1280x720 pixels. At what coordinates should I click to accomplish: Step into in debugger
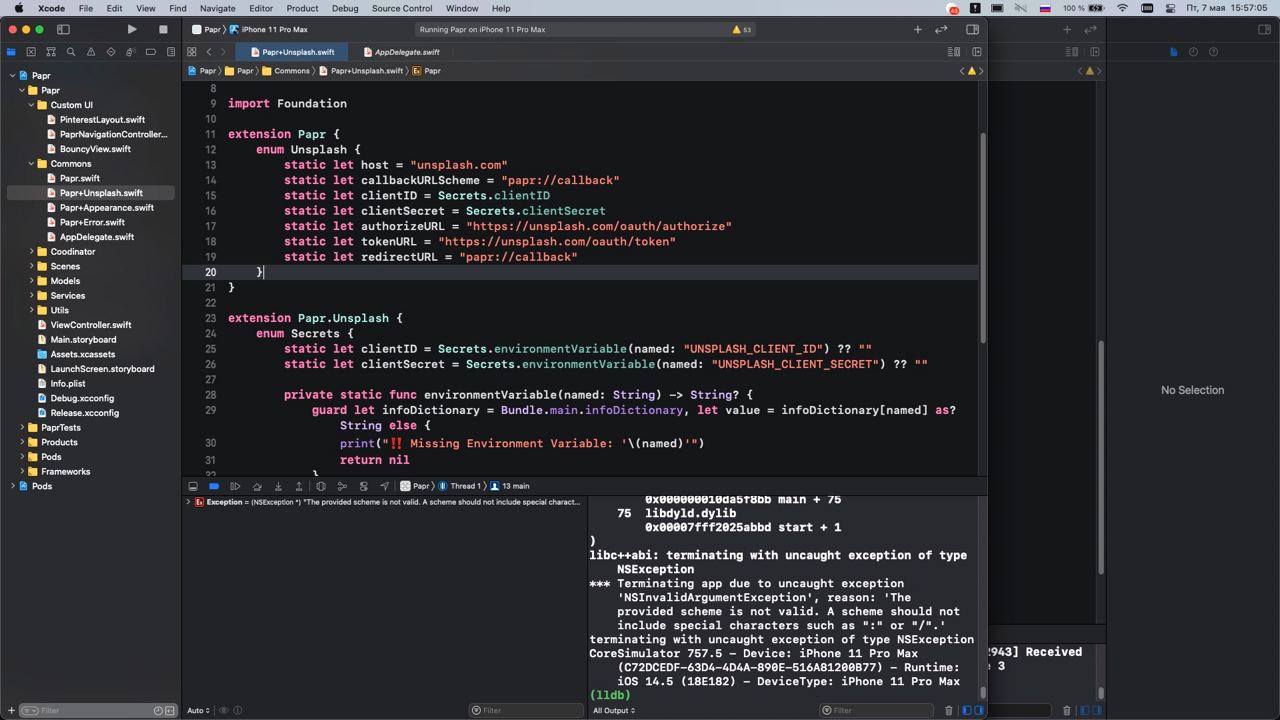tap(278, 486)
